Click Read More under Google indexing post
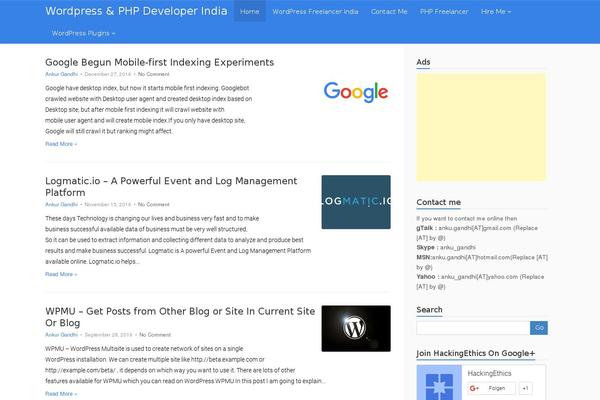The width and height of the screenshot is (600, 400). coord(61,144)
